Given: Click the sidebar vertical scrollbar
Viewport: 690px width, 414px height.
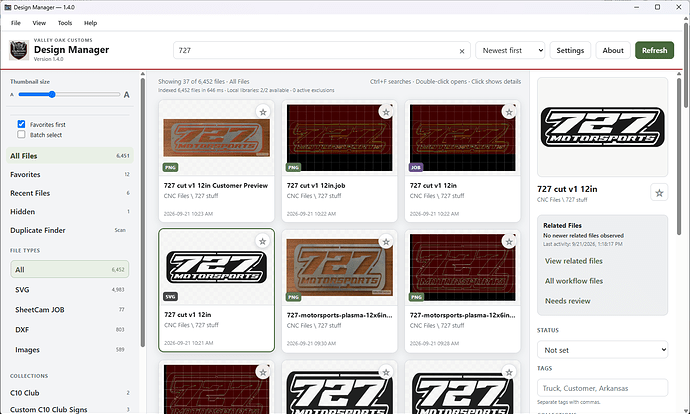Looking at the screenshot, I should (x=143, y=212).
